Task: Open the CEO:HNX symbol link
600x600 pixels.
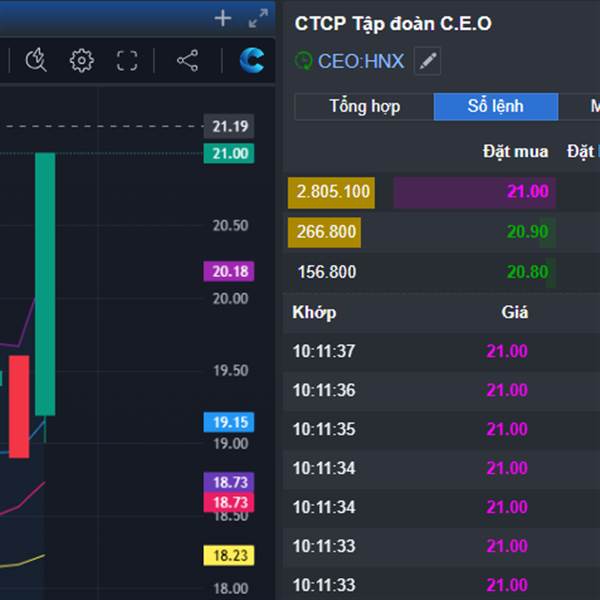Action: click(361, 61)
